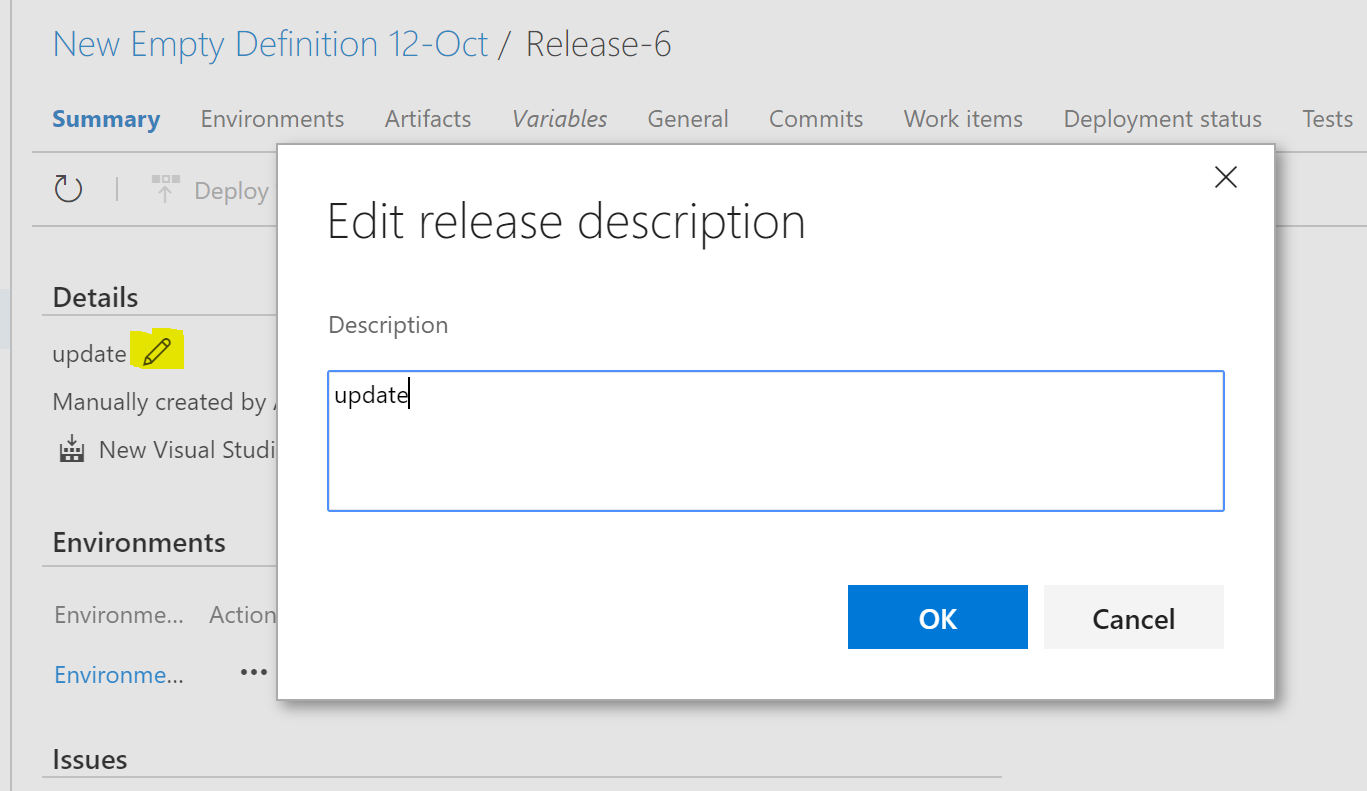Screen dimensions: 1367x791
Task: Click the Environment link under Environments
Action: [x=118, y=674]
